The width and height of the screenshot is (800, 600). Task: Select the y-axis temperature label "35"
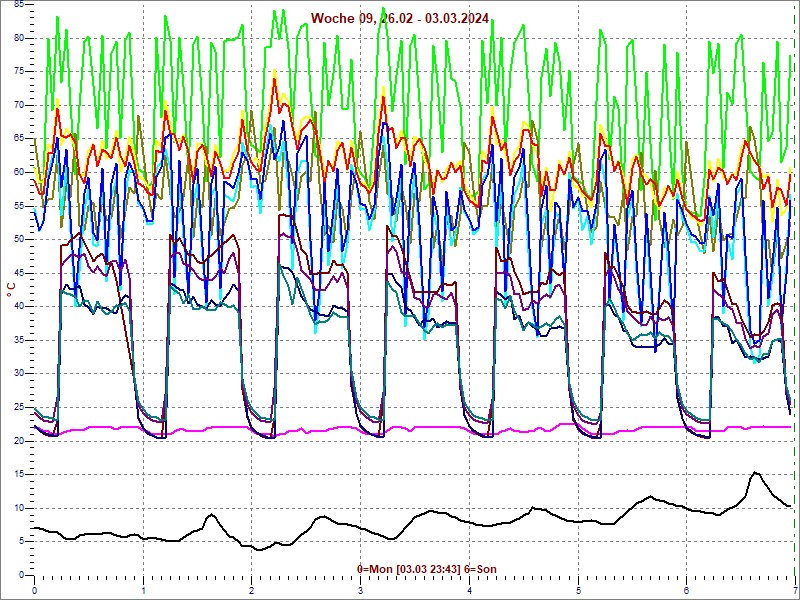19,340
